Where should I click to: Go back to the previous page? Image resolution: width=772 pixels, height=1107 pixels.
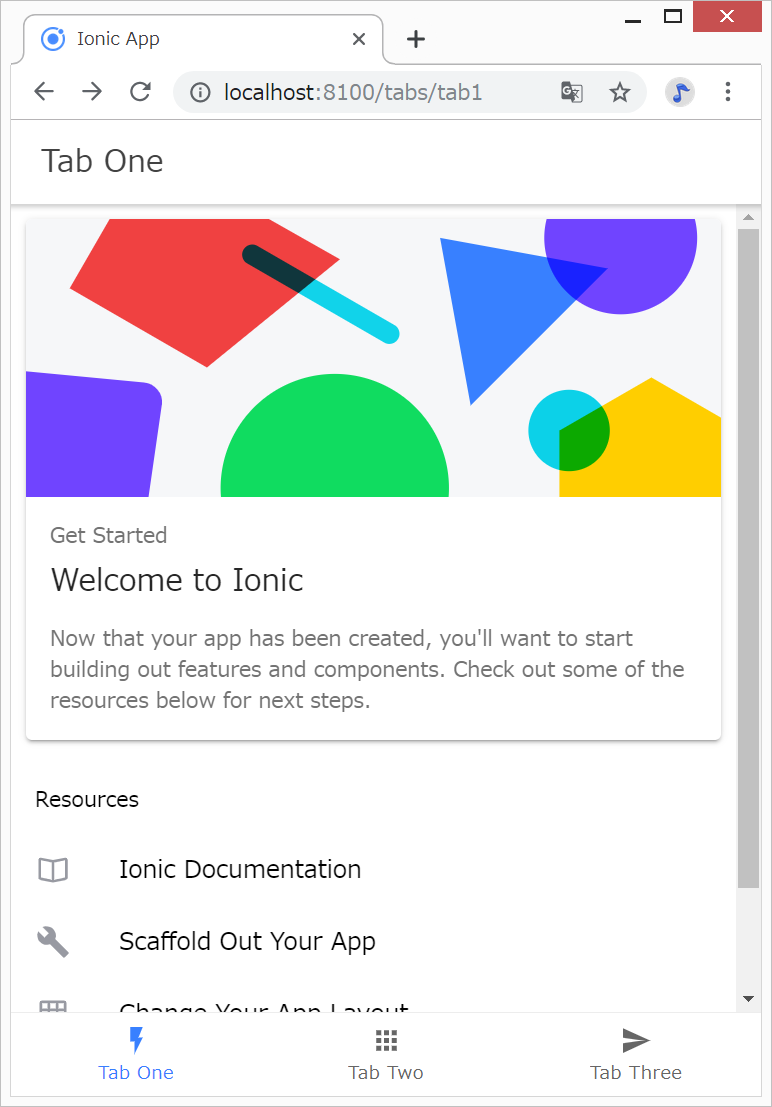(x=44, y=93)
